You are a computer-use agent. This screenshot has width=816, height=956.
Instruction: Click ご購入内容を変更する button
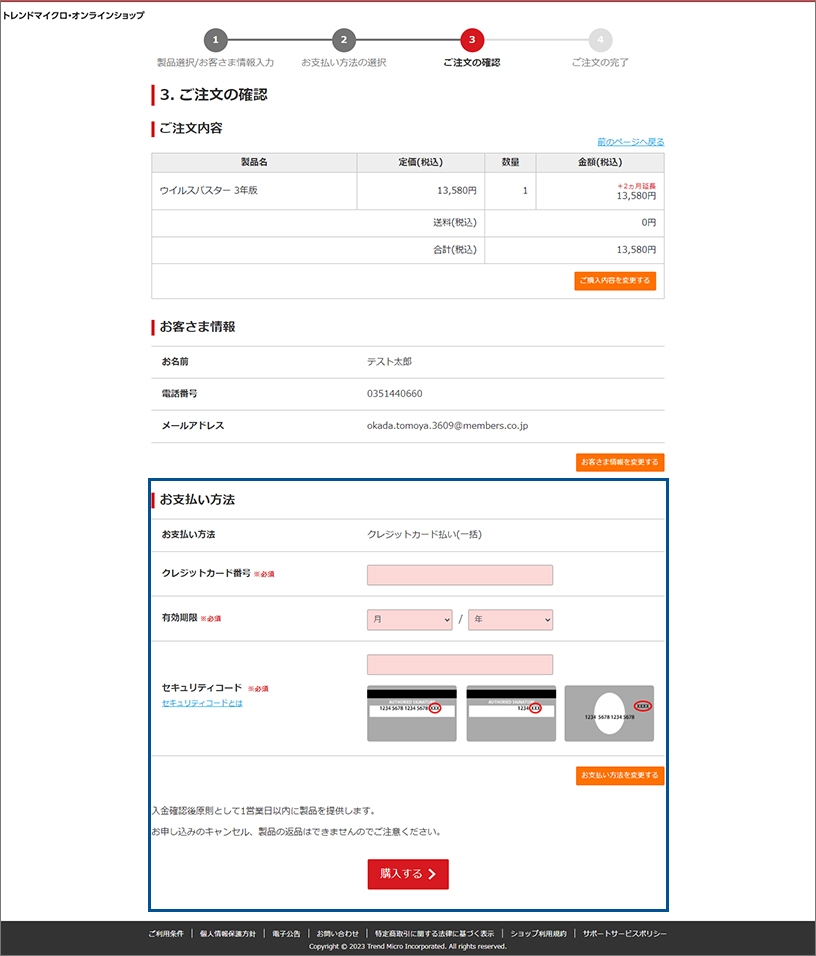(615, 280)
